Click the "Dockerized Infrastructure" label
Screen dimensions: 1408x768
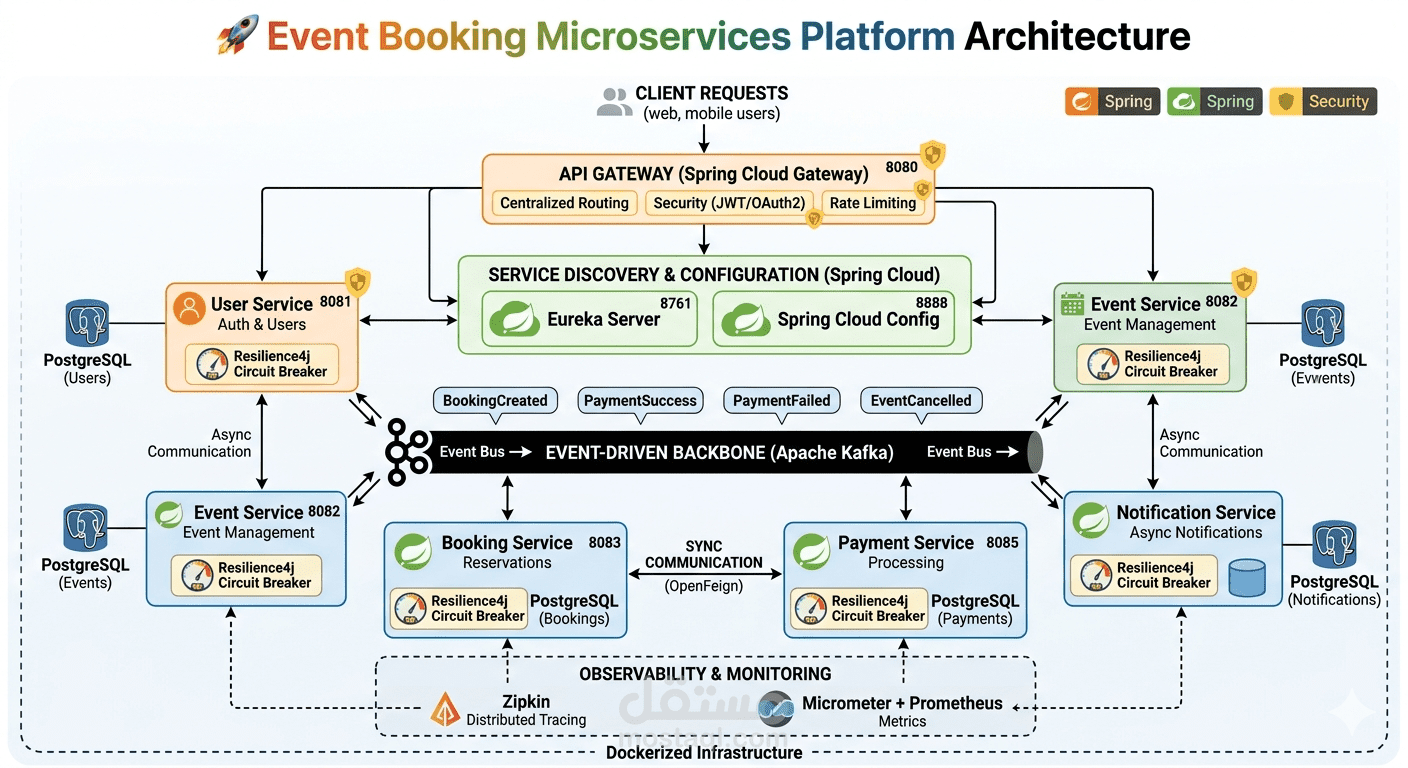(x=704, y=753)
